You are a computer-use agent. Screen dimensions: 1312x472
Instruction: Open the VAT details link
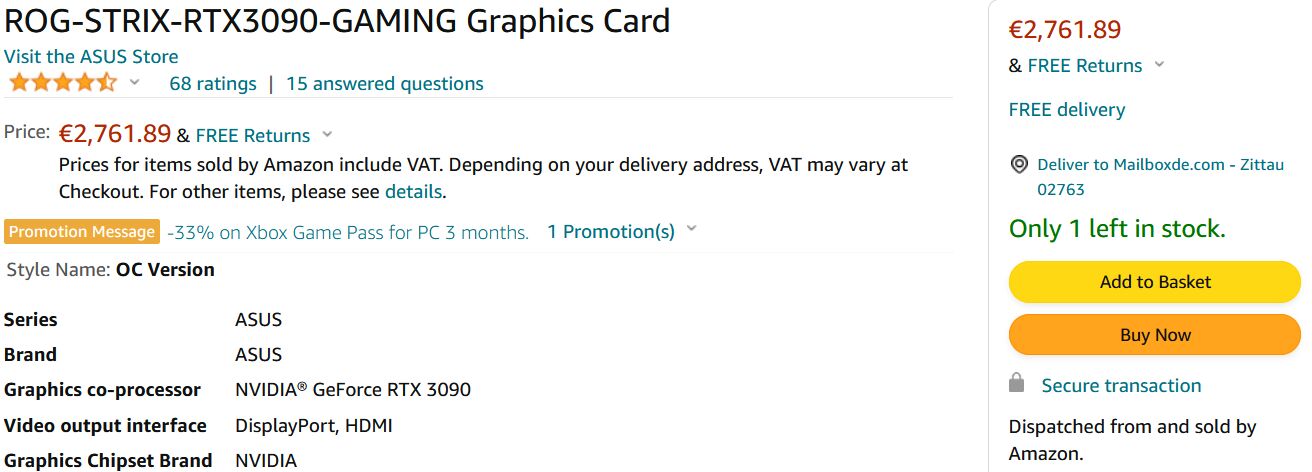click(414, 191)
